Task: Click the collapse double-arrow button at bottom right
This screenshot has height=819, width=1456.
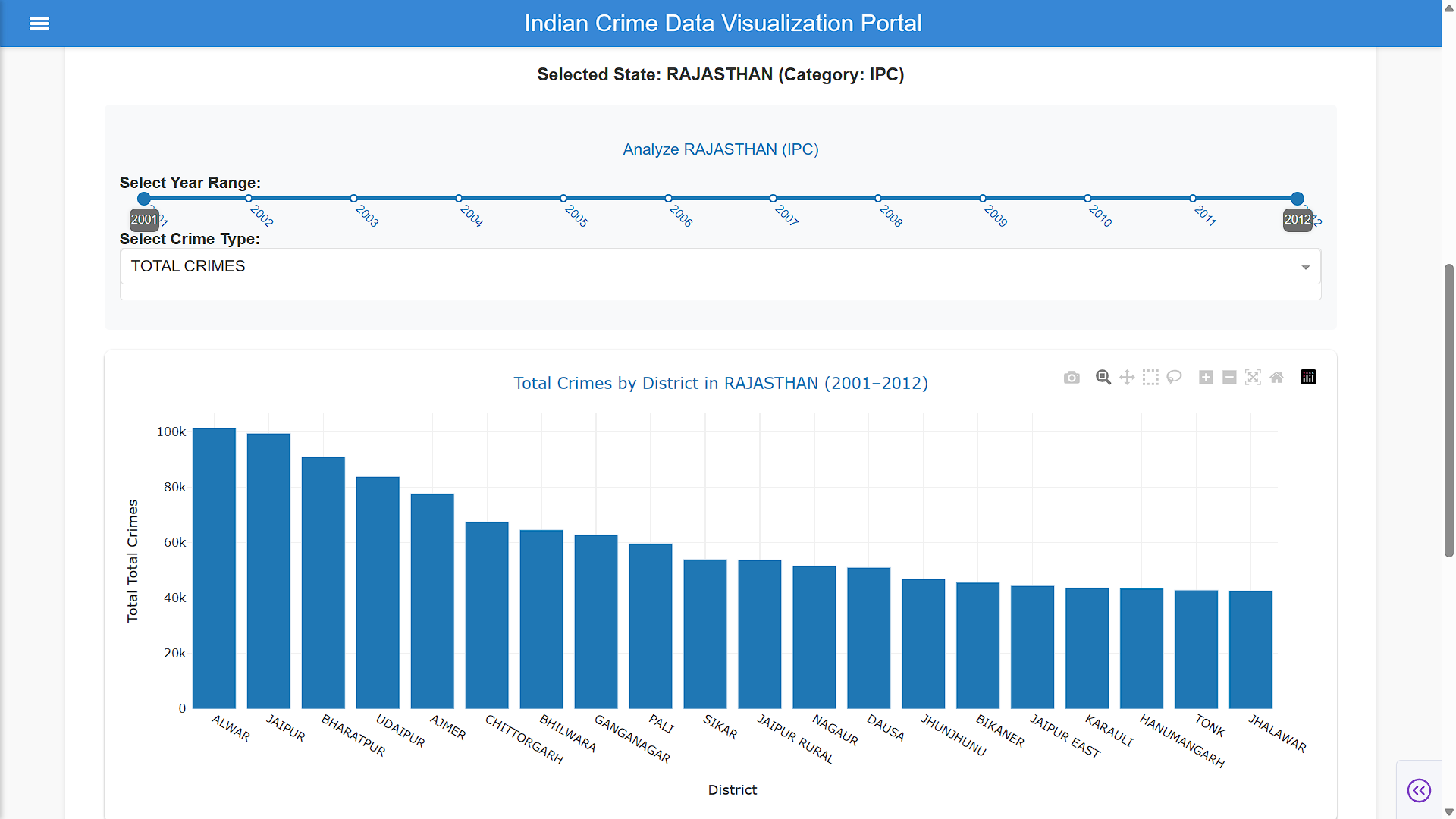Action: click(x=1419, y=790)
